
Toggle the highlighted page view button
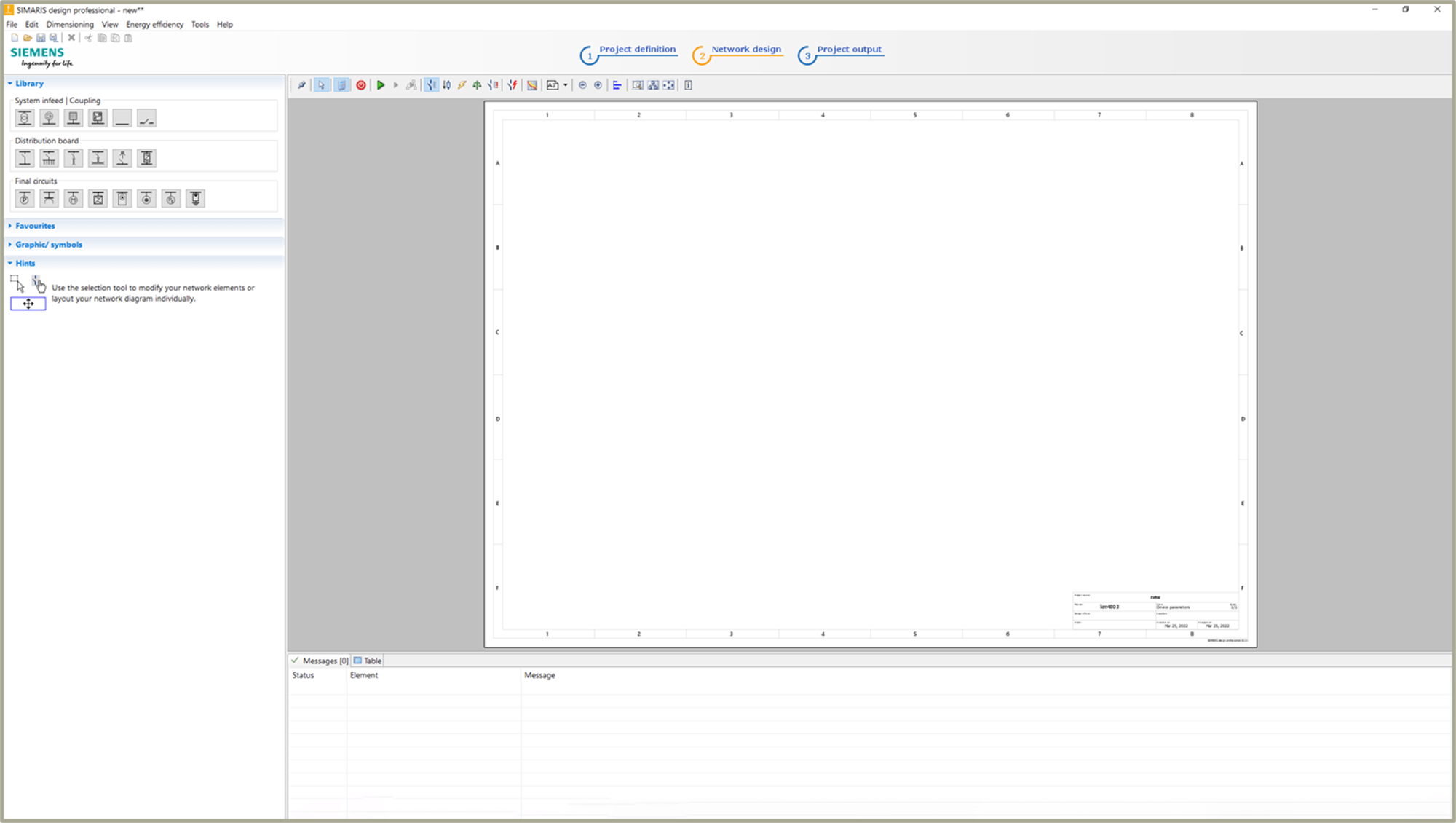click(341, 85)
